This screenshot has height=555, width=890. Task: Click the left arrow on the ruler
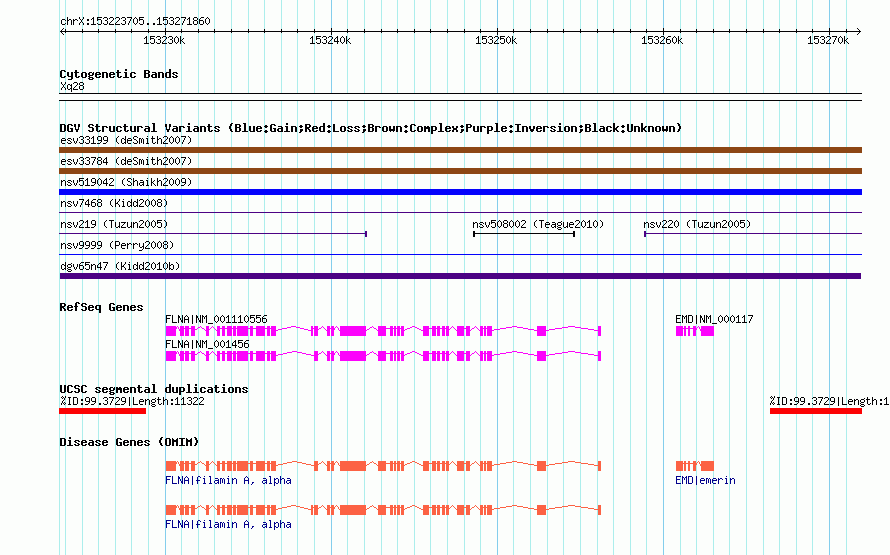(x=62, y=31)
